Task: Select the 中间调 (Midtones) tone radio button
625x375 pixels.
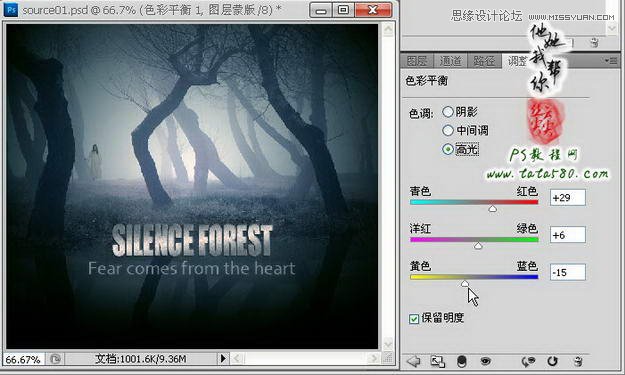Action: [x=448, y=130]
